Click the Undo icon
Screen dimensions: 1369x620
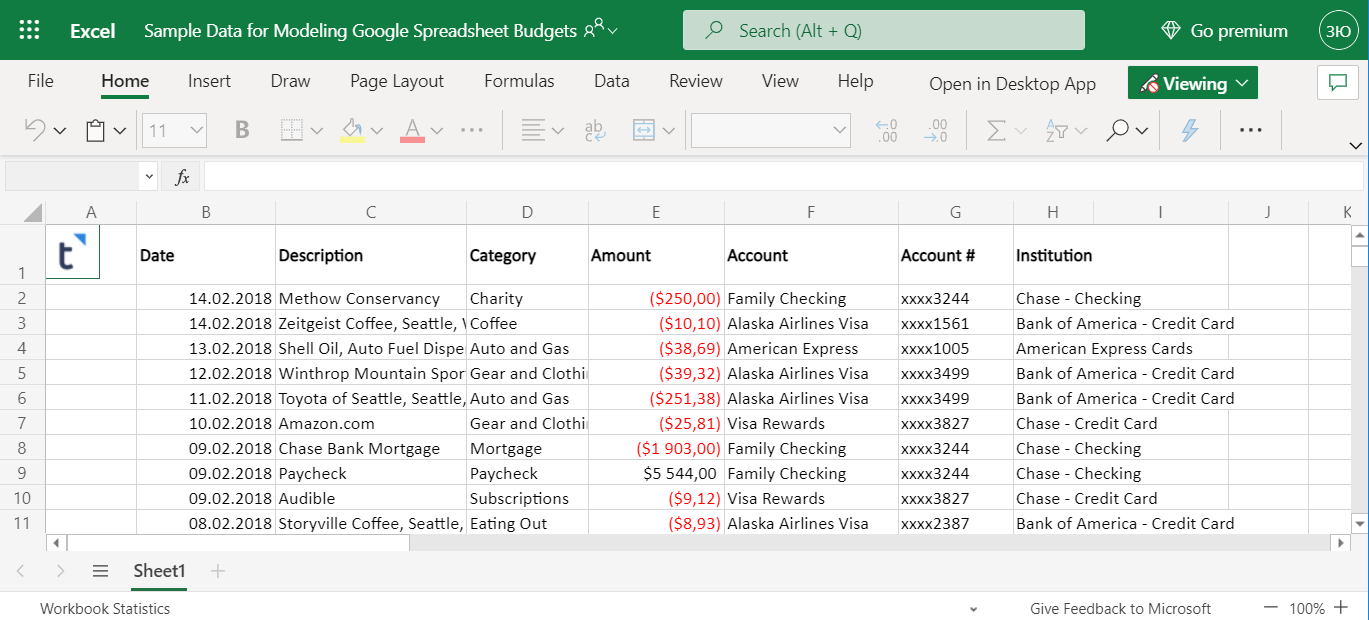click(36, 129)
